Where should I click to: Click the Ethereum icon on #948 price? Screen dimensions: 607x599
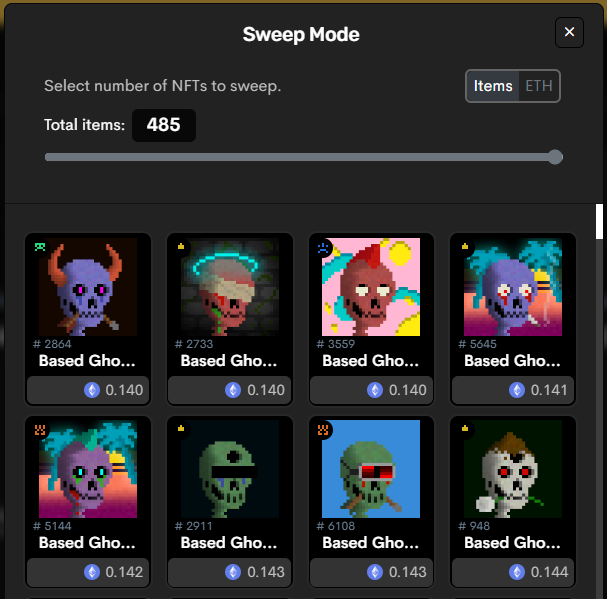517,572
